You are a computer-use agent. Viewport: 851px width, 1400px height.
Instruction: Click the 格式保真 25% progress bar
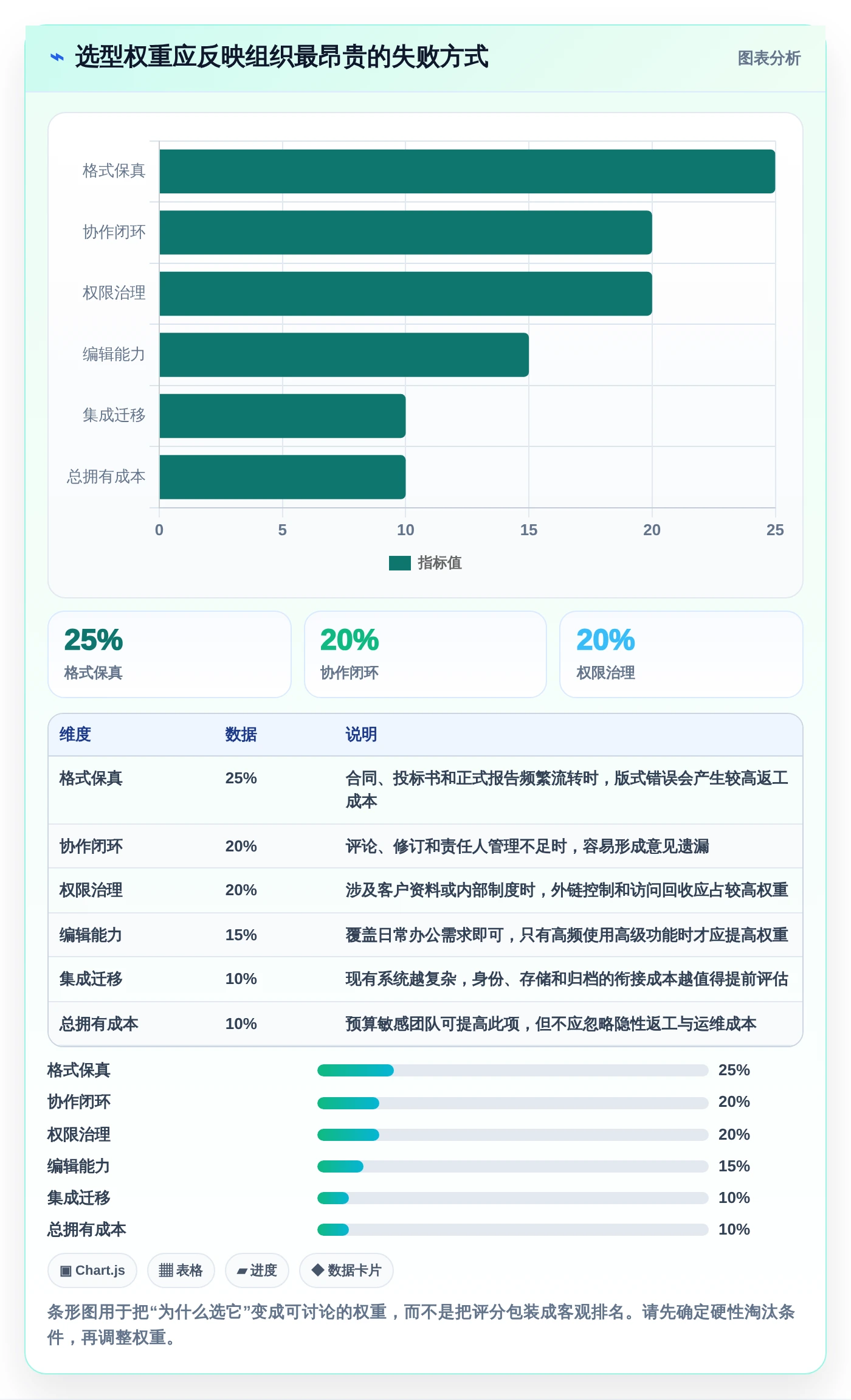coord(512,1070)
